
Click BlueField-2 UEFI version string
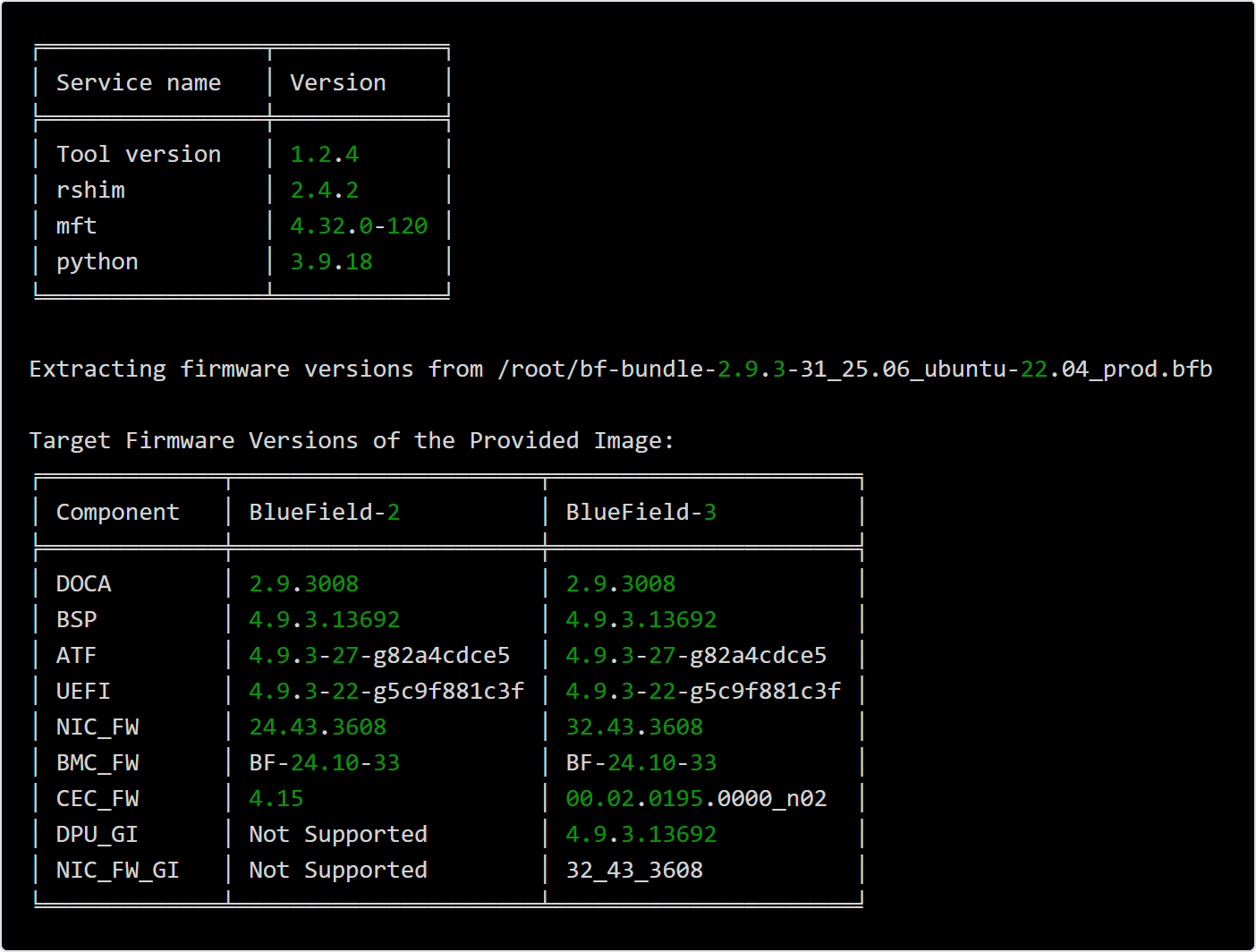pyautogui.click(x=386, y=692)
